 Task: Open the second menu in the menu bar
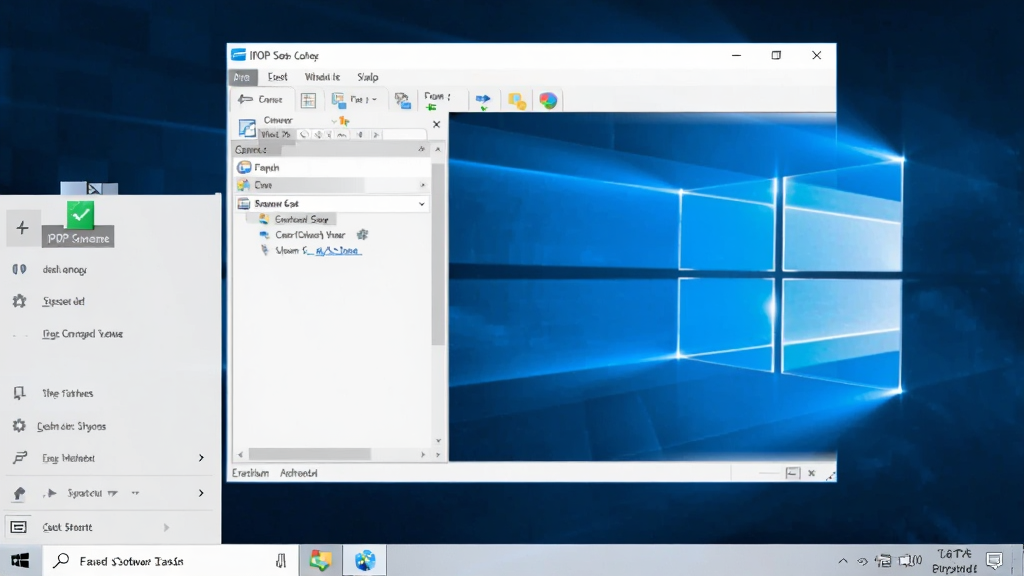(277, 77)
